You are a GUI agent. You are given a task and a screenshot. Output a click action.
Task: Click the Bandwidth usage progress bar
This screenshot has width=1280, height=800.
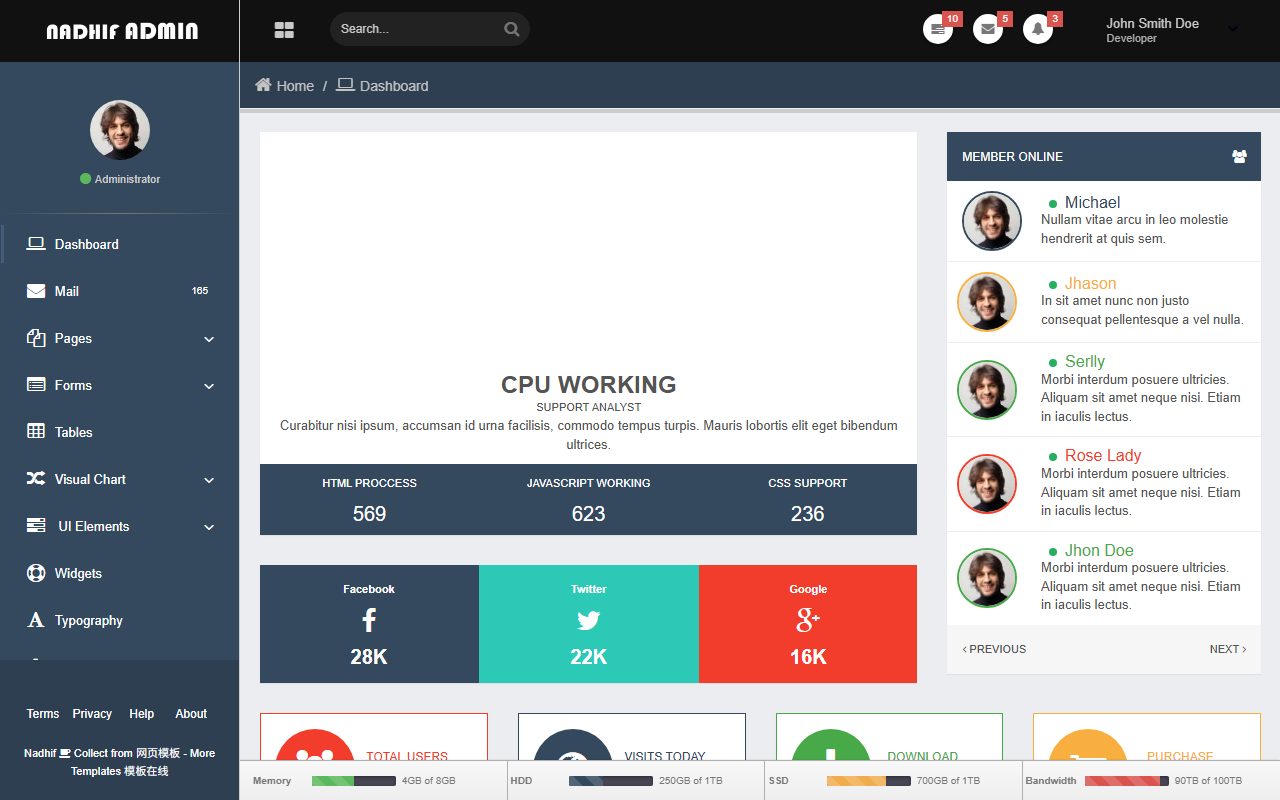1127,781
